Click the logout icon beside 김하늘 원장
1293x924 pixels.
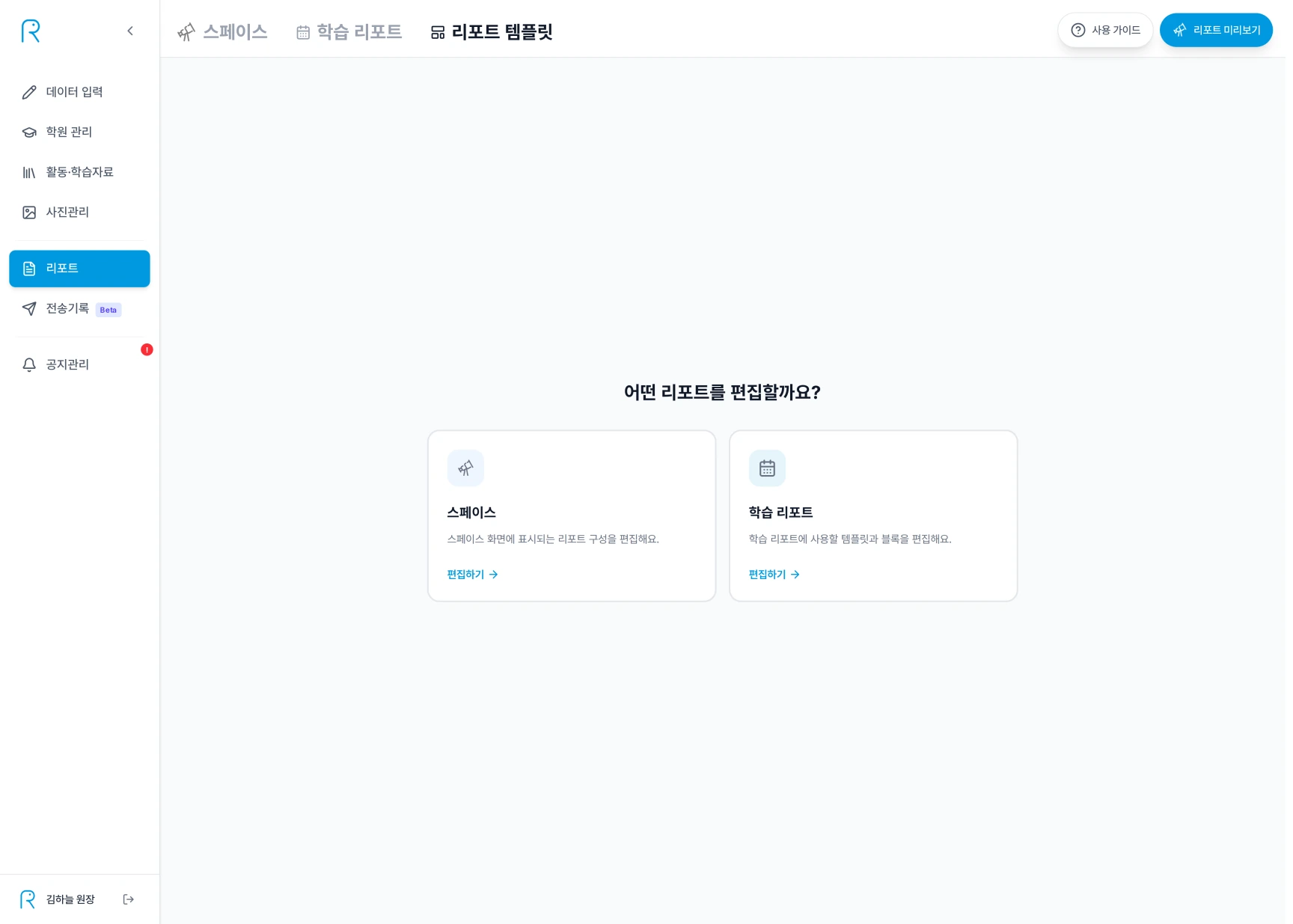coord(129,899)
